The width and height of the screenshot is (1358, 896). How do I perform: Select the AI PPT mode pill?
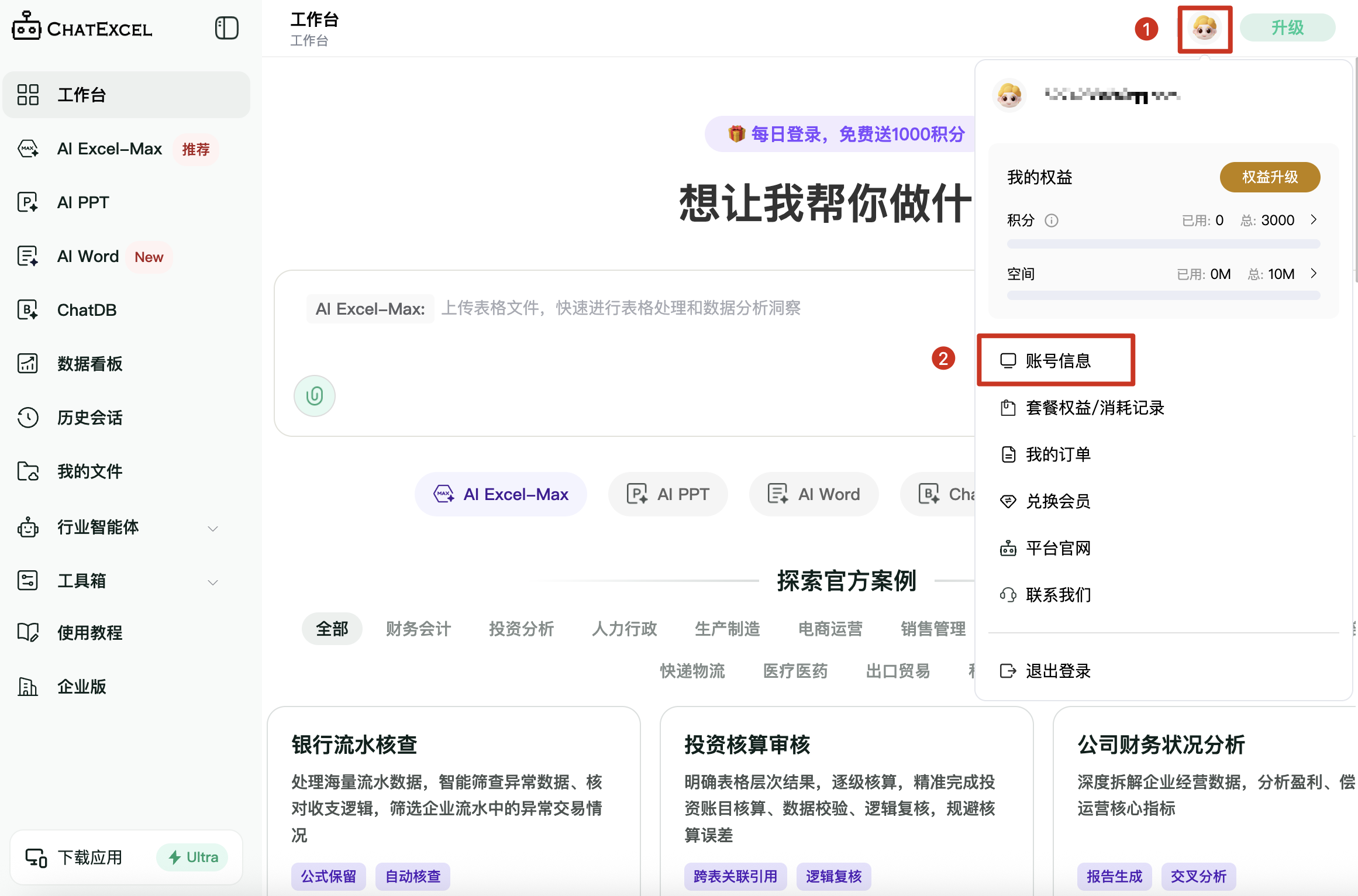click(668, 494)
